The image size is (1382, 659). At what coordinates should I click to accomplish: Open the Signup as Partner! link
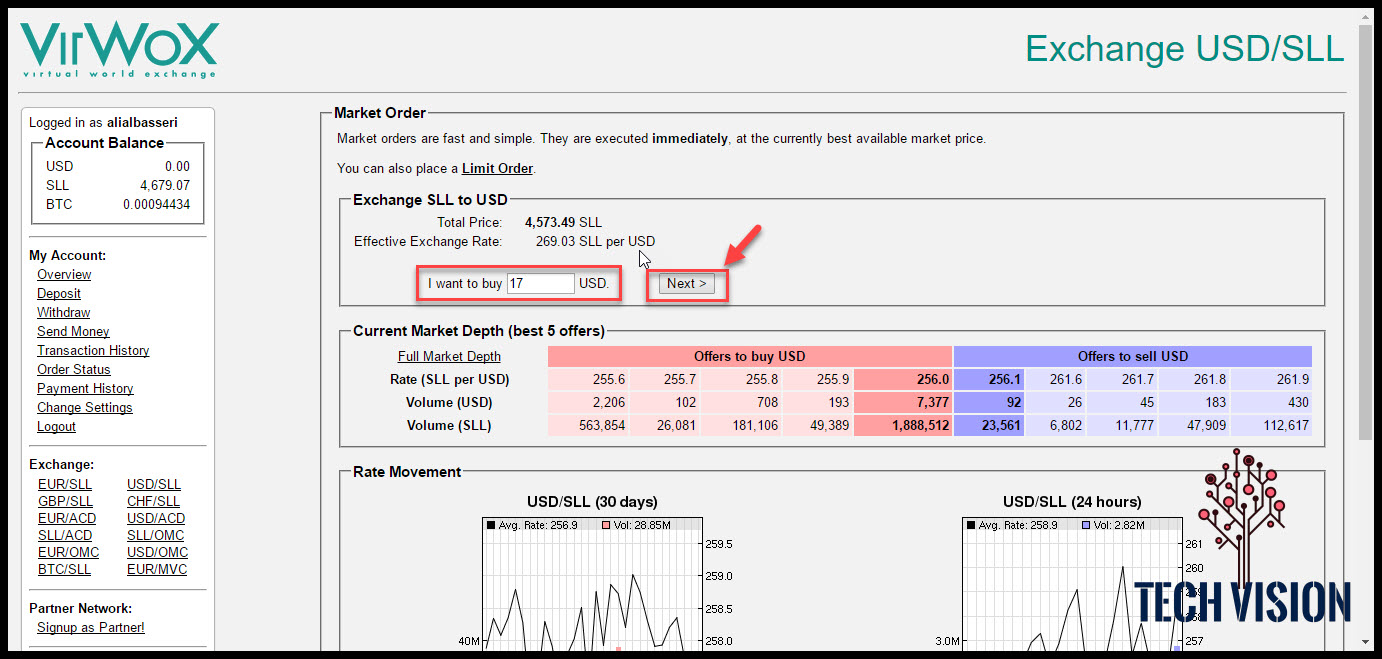point(91,627)
